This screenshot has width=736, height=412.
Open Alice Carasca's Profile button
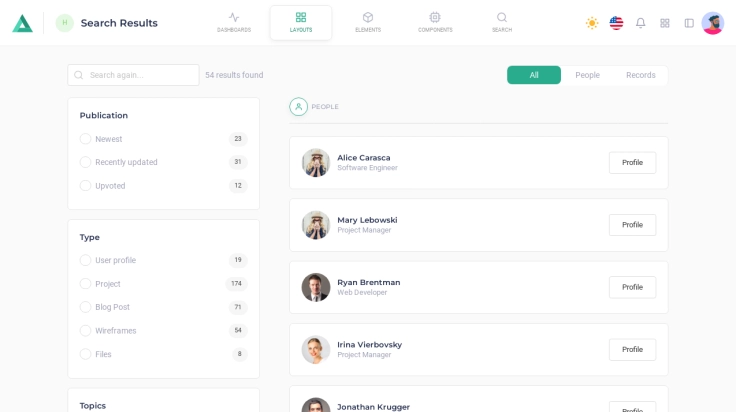click(632, 163)
